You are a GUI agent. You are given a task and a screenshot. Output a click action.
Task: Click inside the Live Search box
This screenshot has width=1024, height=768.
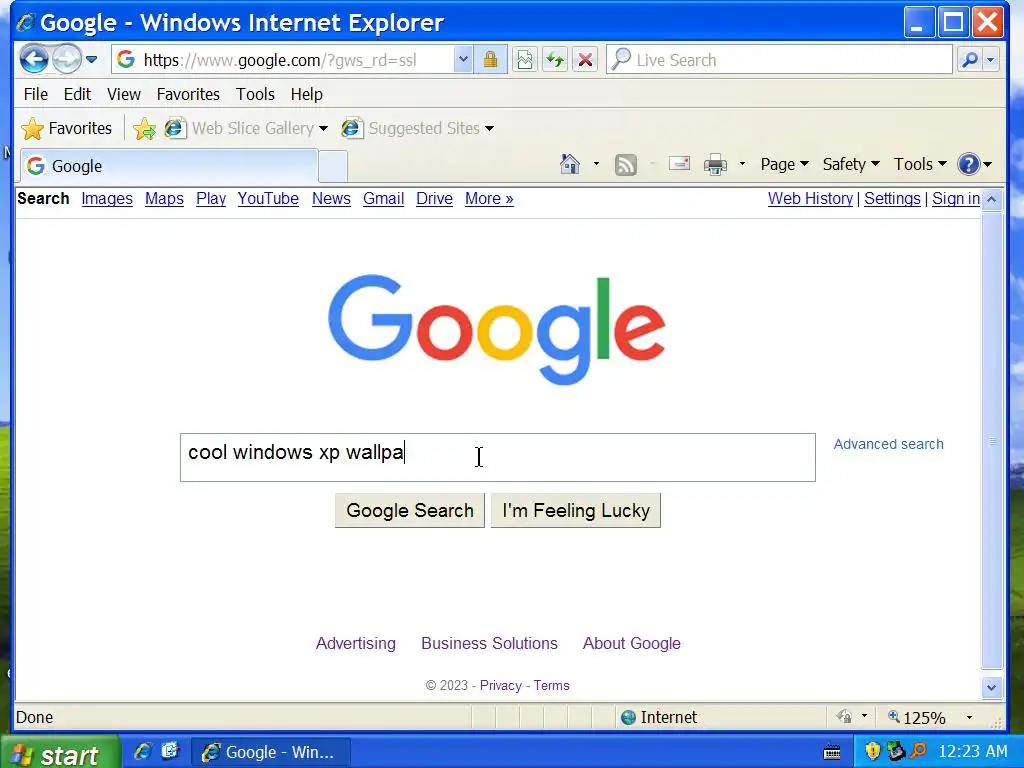click(x=779, y=60)
